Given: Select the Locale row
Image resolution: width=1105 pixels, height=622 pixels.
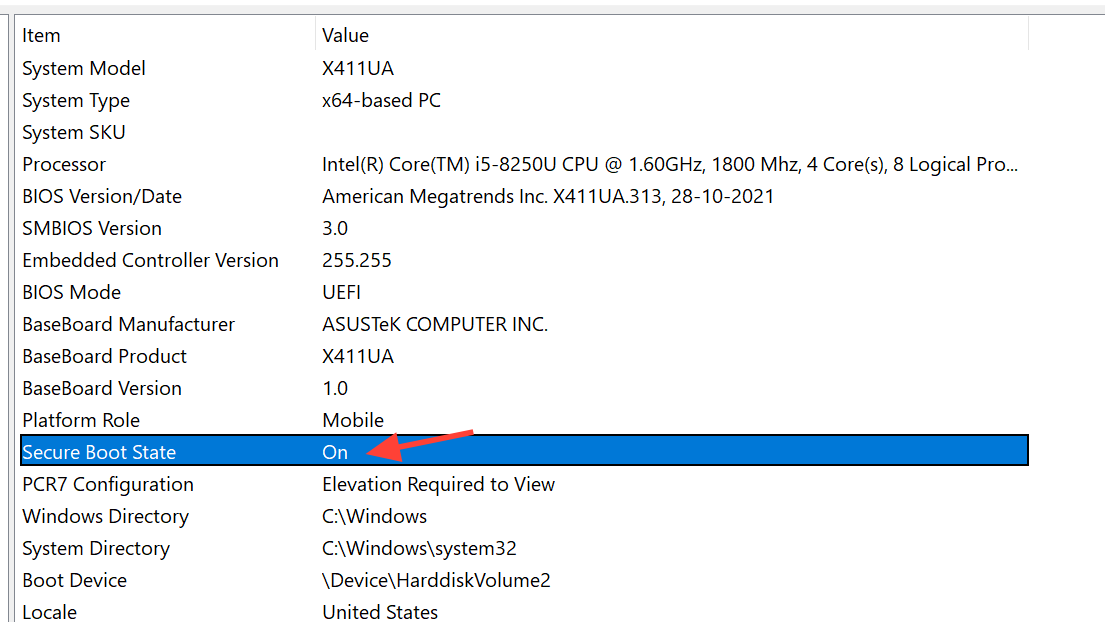Looking at the screenshot, I should (x=50, y=611).
